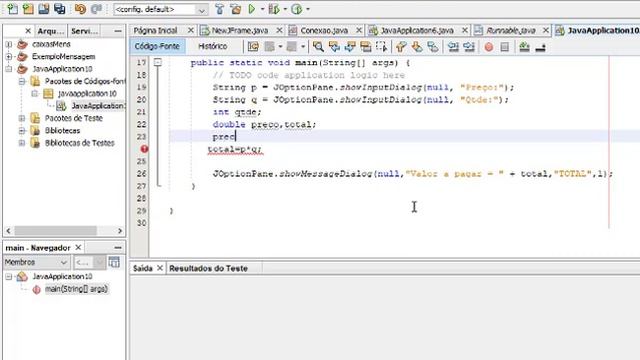Expand Bibliotecas node
640x360 pixels.
click(22, 131)
